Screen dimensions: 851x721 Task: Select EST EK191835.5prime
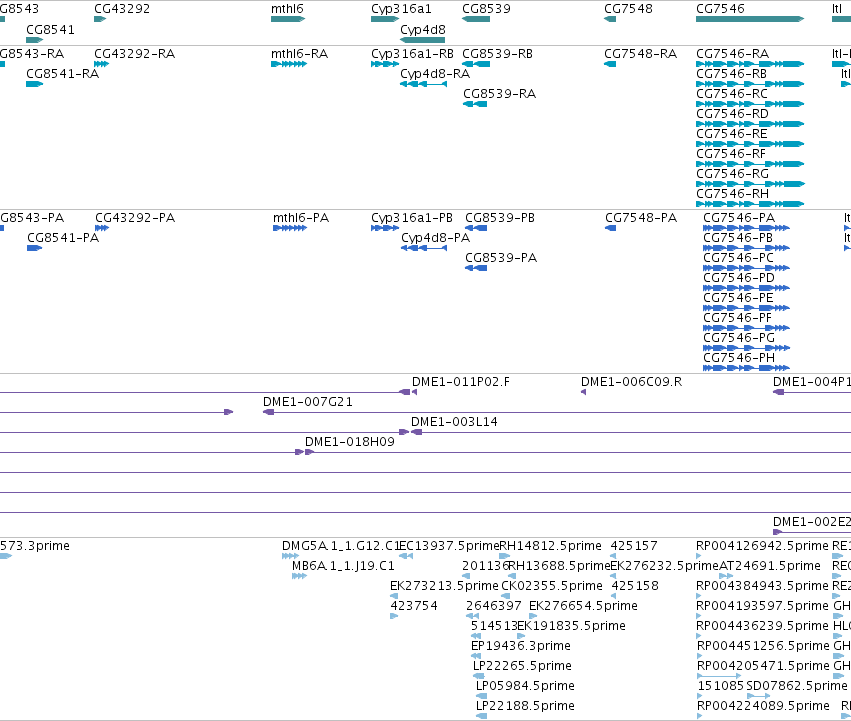(x=571, y=626)
